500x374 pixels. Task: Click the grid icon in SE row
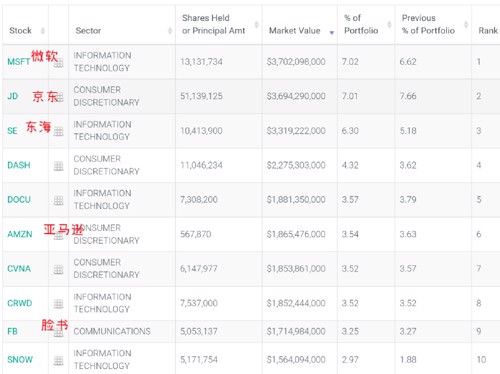pyautogui.click(x=58, y=131)
